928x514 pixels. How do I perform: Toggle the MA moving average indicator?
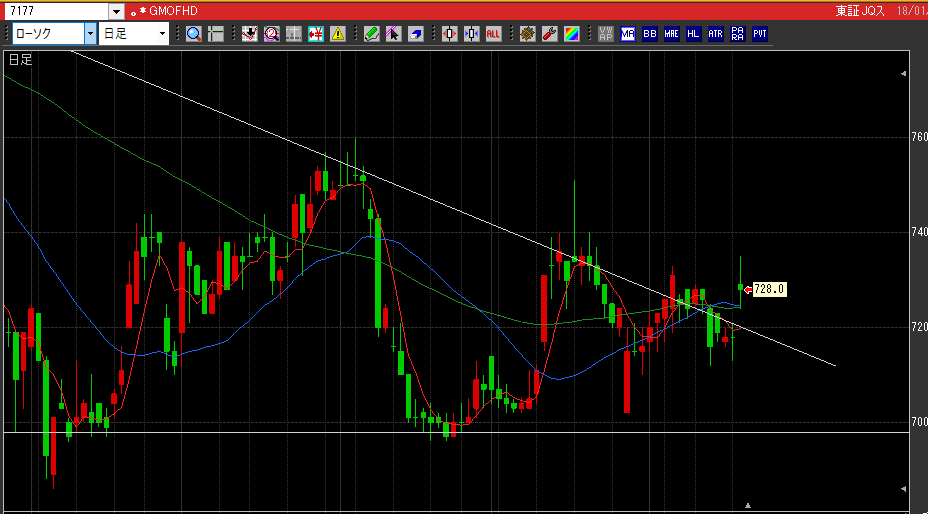tap(628, 34)
